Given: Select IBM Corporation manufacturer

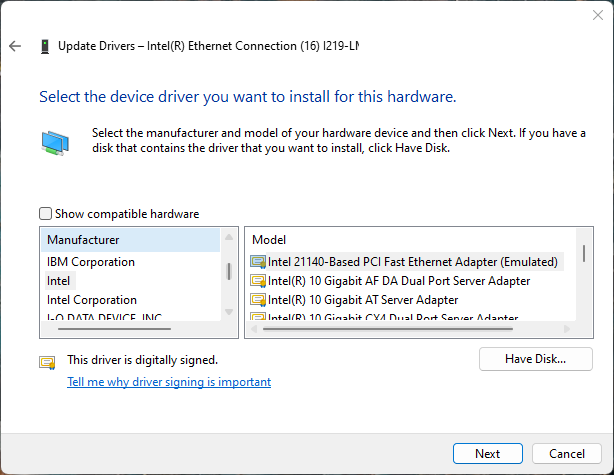Looking at the screenshot, I should pyautogui.click(x=91, y=262).
